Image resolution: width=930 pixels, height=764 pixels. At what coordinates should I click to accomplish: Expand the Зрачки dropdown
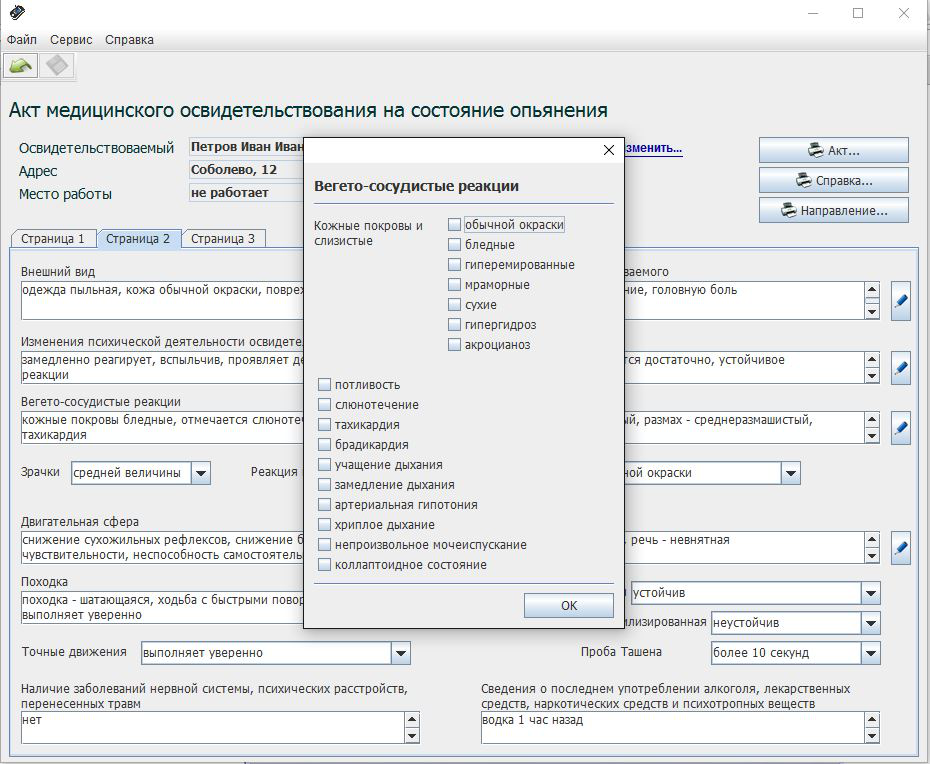(x=201, y=473)
